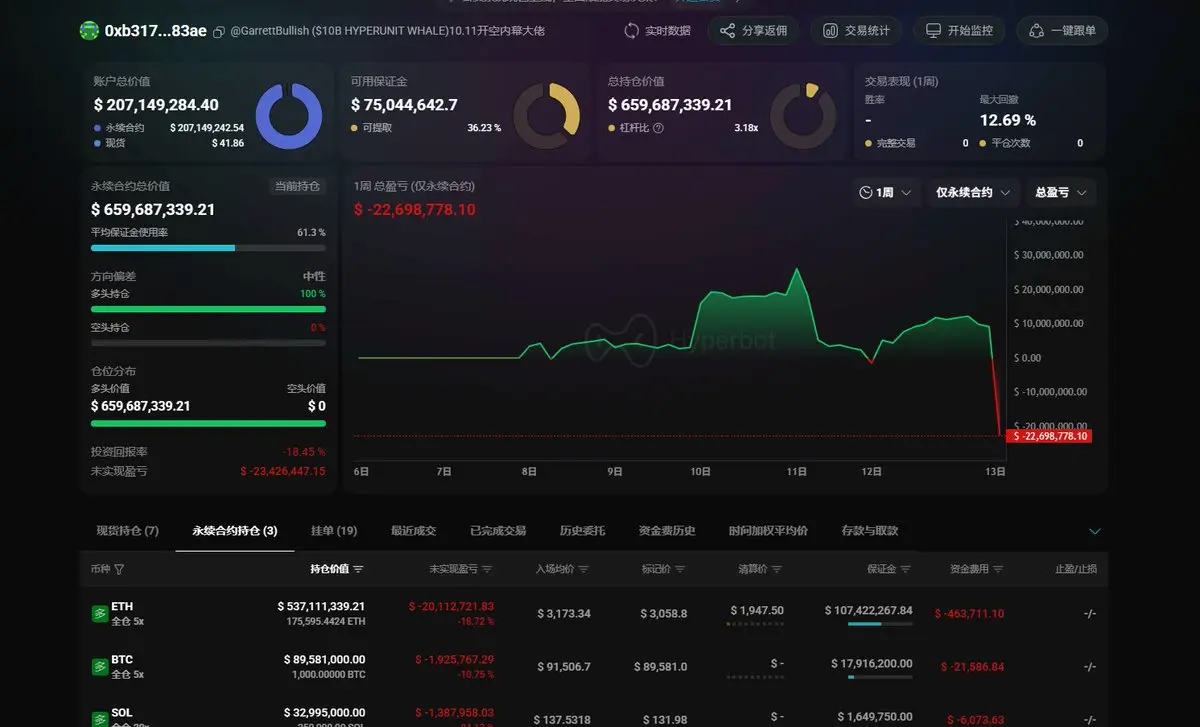Click ETH unrealized PnL -20,112,721.83
Screen dimensions: 1200x727
coord(451,606)
